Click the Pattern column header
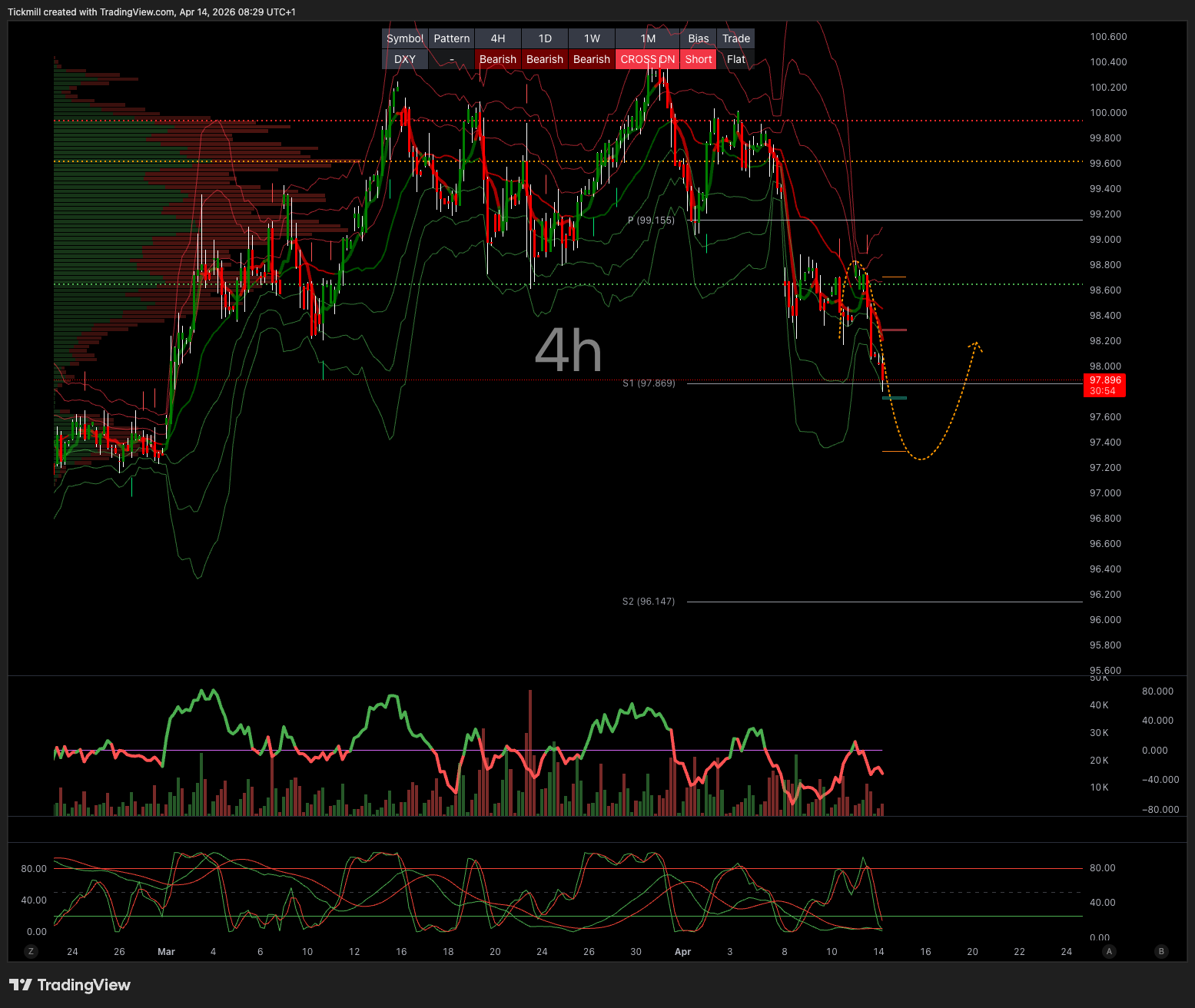The height and width of the screenshot is (1008, 1195). tap(452, 38)
